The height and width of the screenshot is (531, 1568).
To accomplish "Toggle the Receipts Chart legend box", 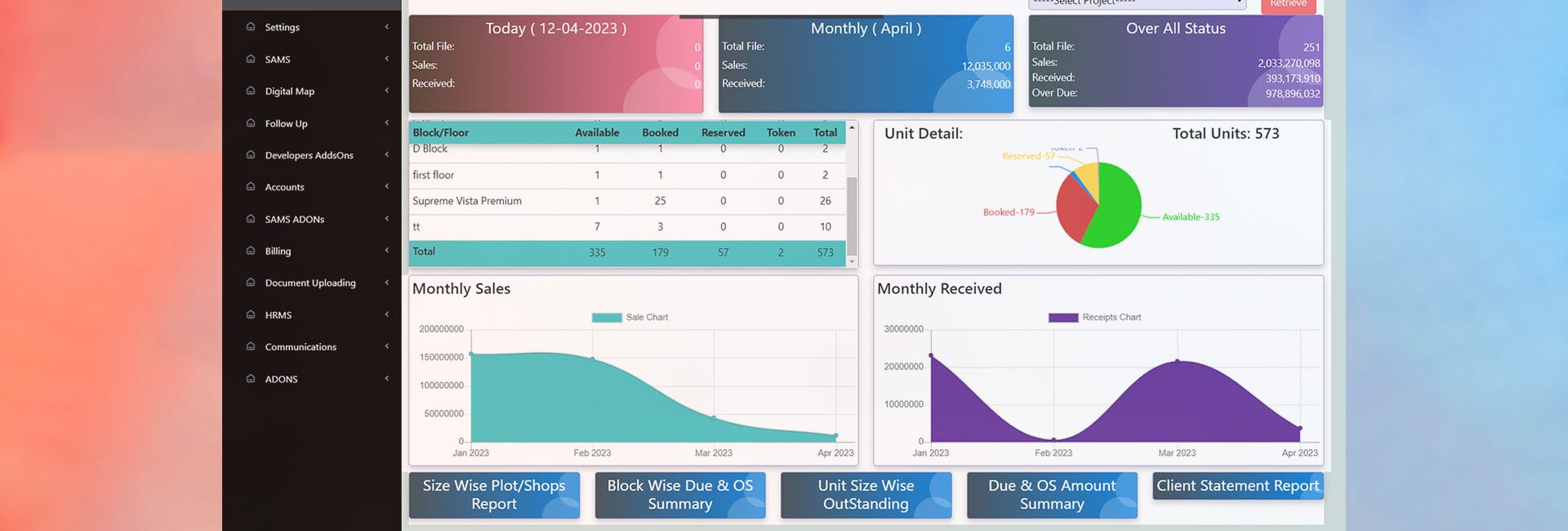I will coord(1063,318).
